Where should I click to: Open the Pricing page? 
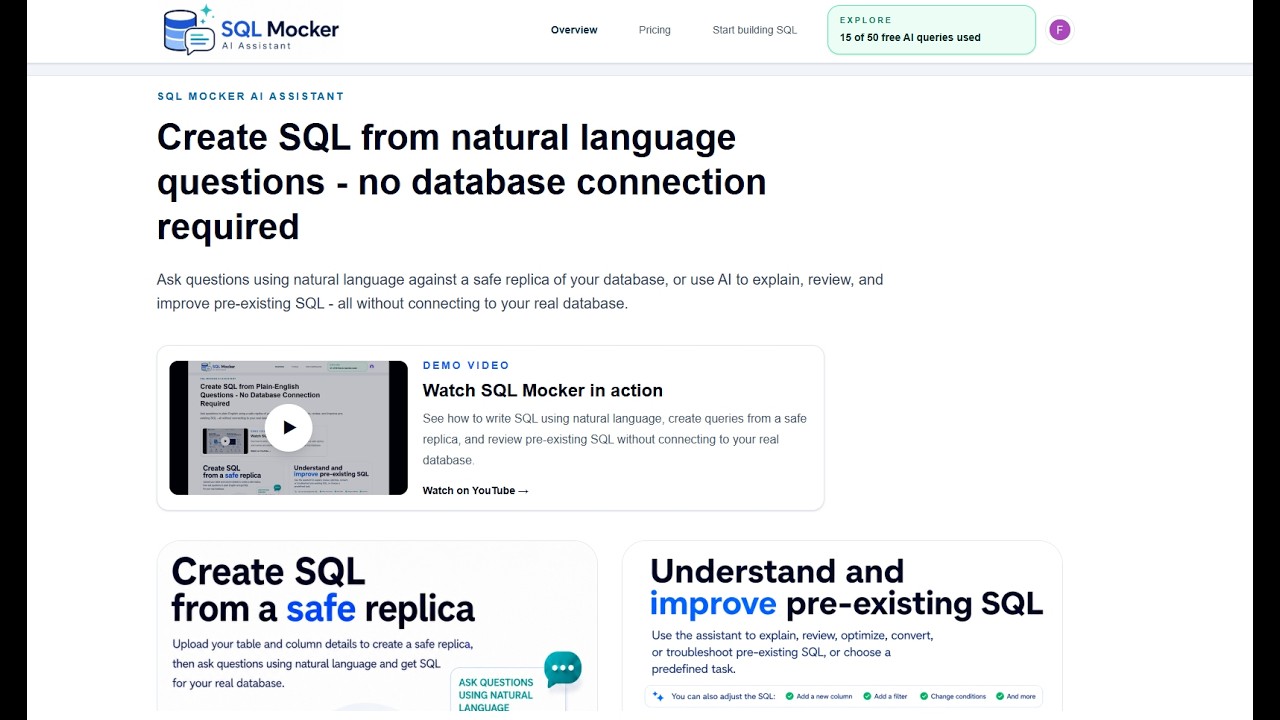pyautogui.click(x=655, y=30)
